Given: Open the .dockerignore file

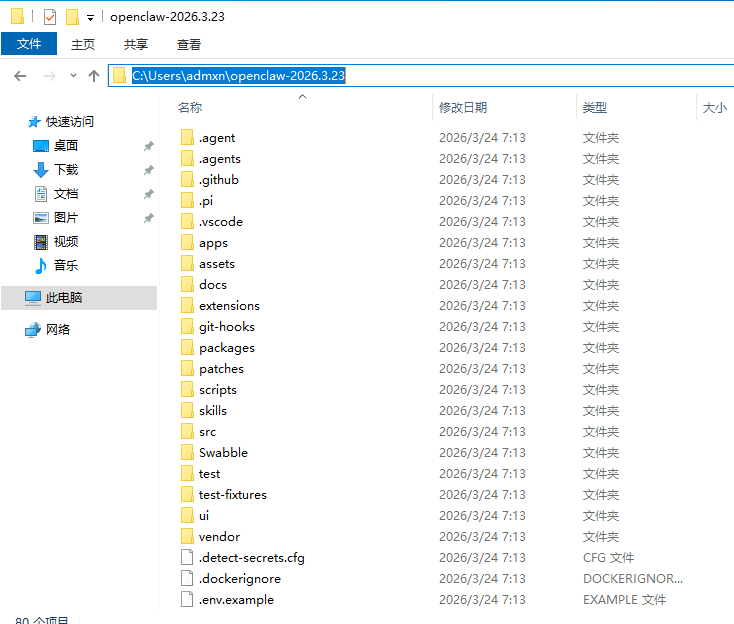Looking at the screenshot, I should point(239,579).
